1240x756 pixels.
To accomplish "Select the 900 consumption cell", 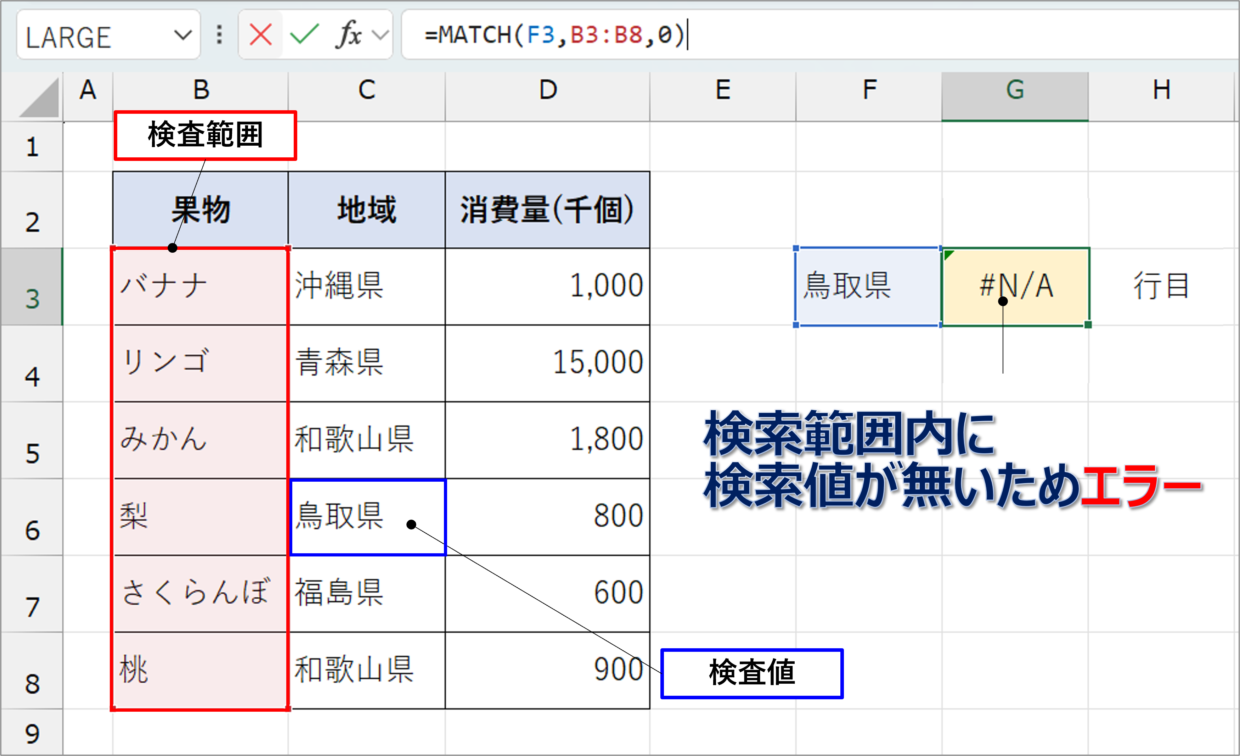I will 548,671.
